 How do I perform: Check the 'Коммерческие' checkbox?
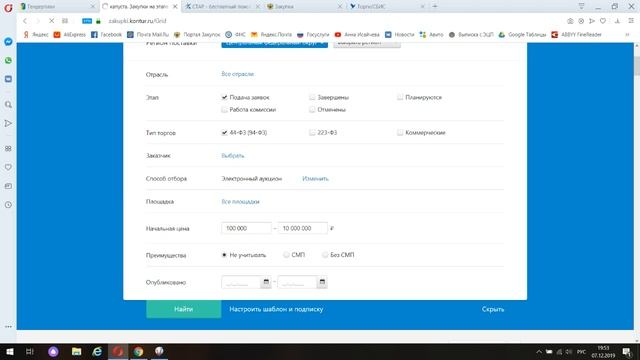pyautogui.click(x=400, y=132)
